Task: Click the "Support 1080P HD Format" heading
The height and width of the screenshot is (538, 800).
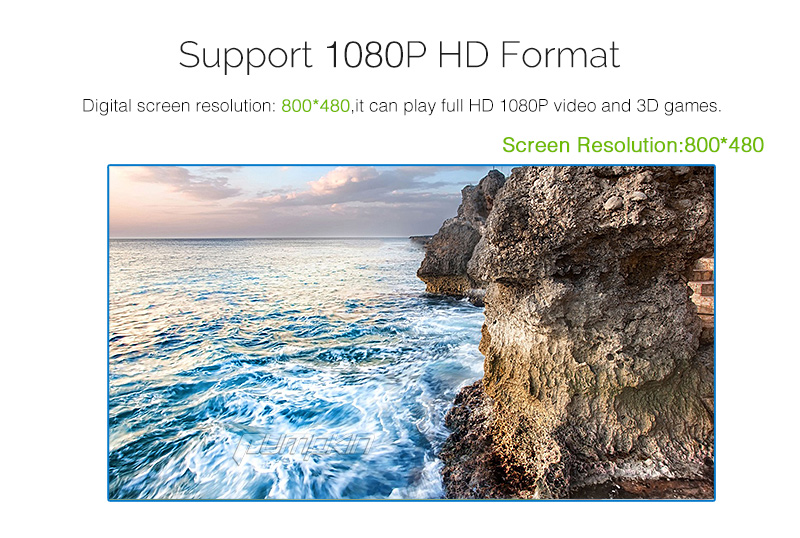Action: (x=399, y=55)
